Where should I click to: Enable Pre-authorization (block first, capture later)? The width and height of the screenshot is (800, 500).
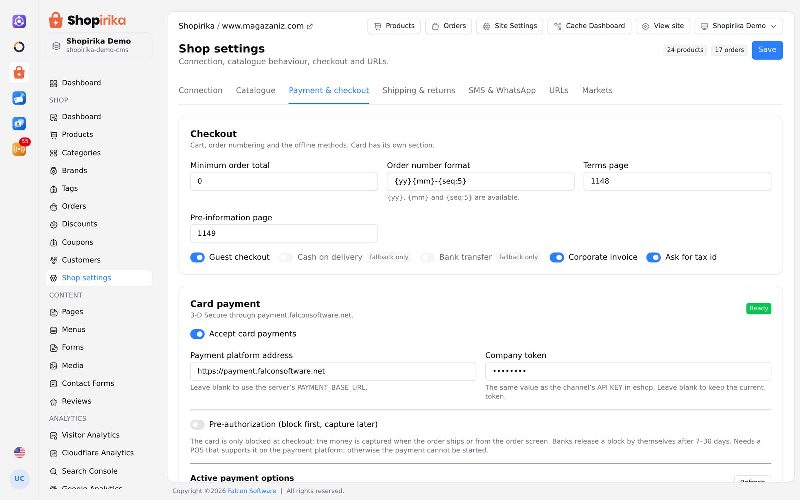tap(197, 424)
